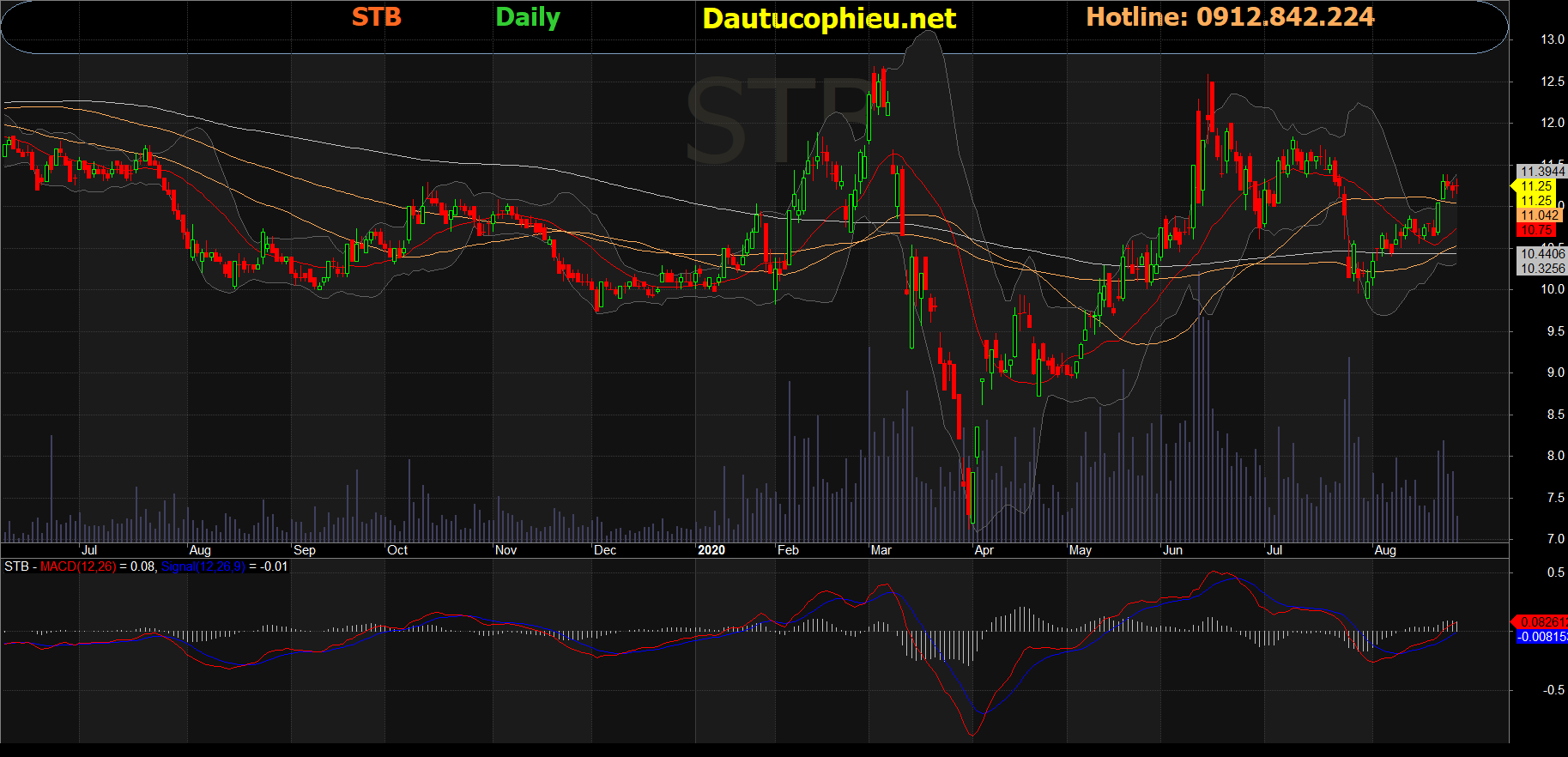Click the 10.4406 price tag
1568x757 pixels.
click(x=1541, y=254)
